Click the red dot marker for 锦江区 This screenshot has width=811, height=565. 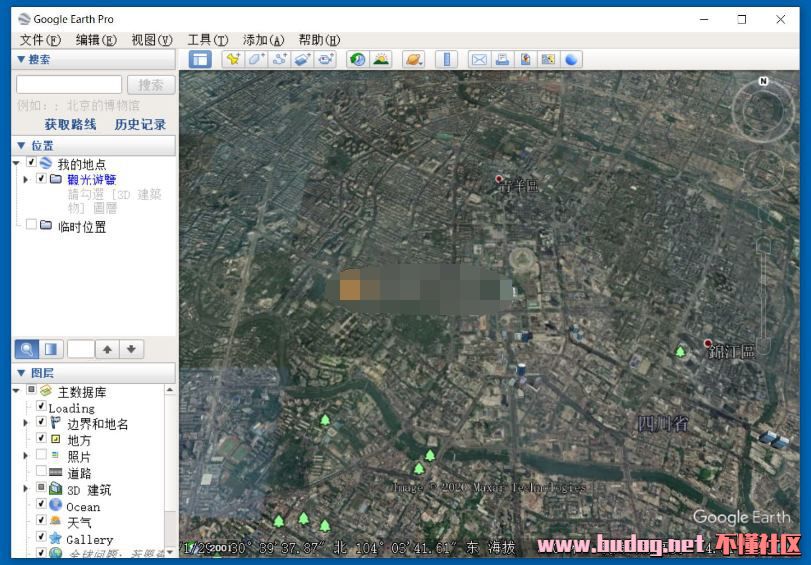[708, 343]
